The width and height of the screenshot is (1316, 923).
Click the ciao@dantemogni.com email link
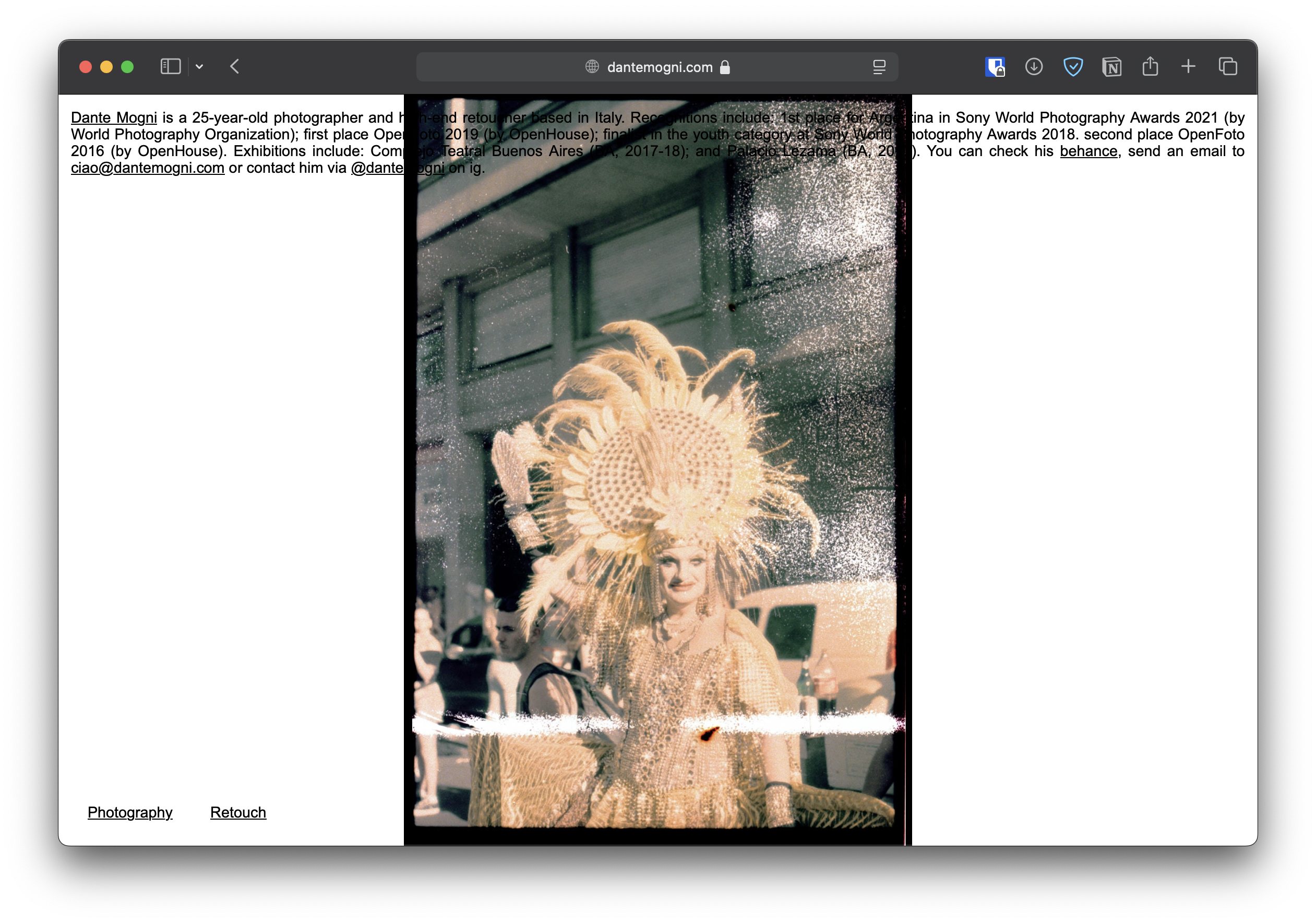(x=148, y=168)
